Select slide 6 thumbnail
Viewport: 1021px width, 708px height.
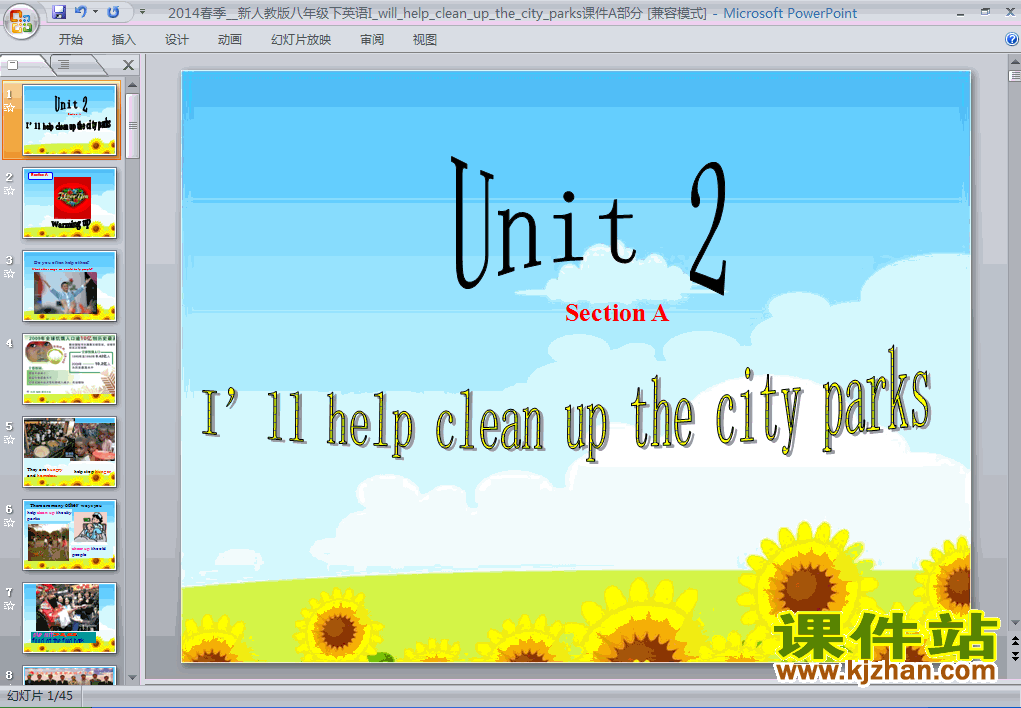click(x=70, y=535)
